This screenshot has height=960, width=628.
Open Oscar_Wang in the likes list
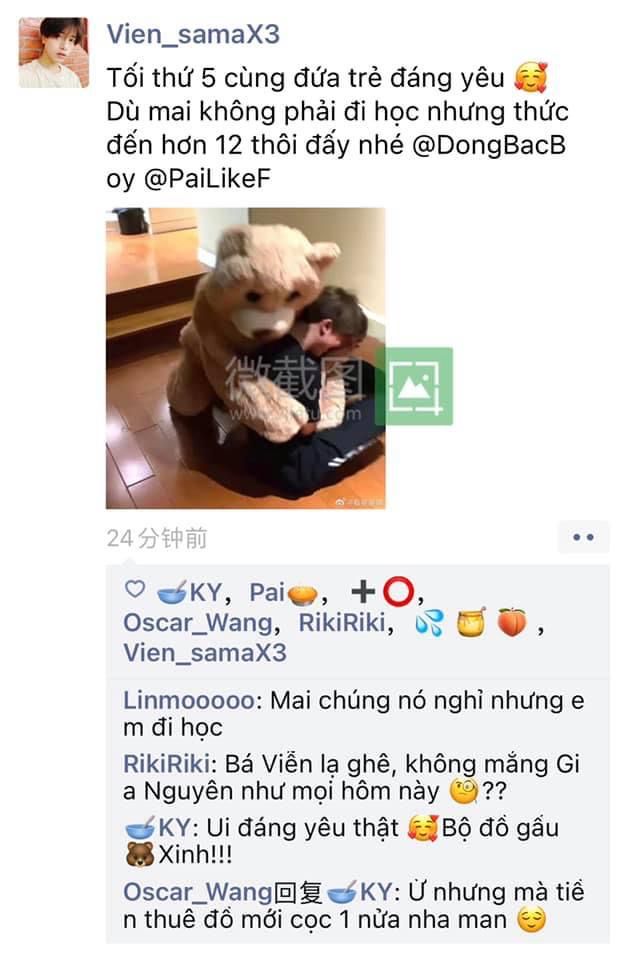(198, 623)
